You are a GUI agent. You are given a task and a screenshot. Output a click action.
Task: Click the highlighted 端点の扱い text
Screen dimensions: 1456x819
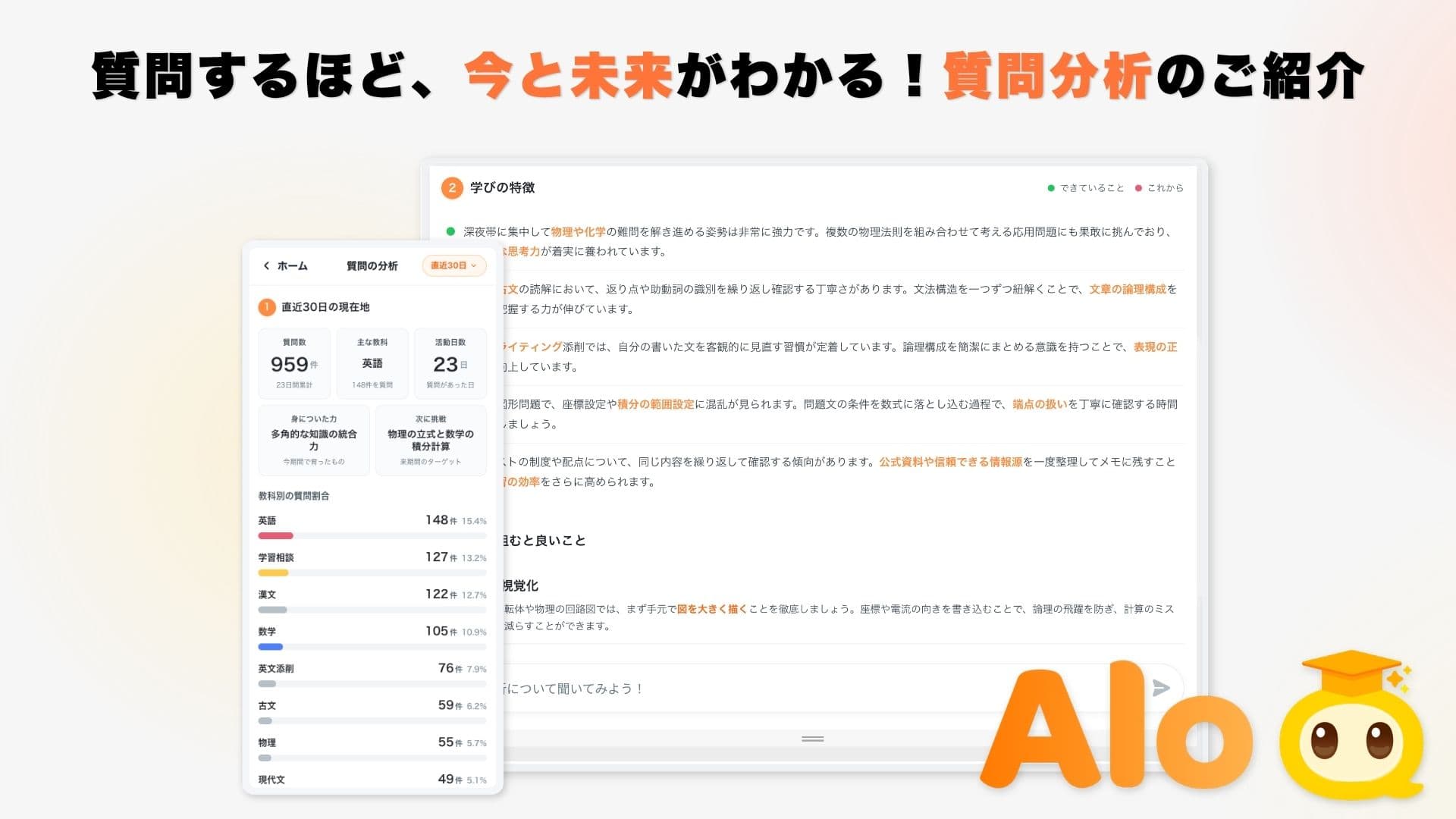1040,405
